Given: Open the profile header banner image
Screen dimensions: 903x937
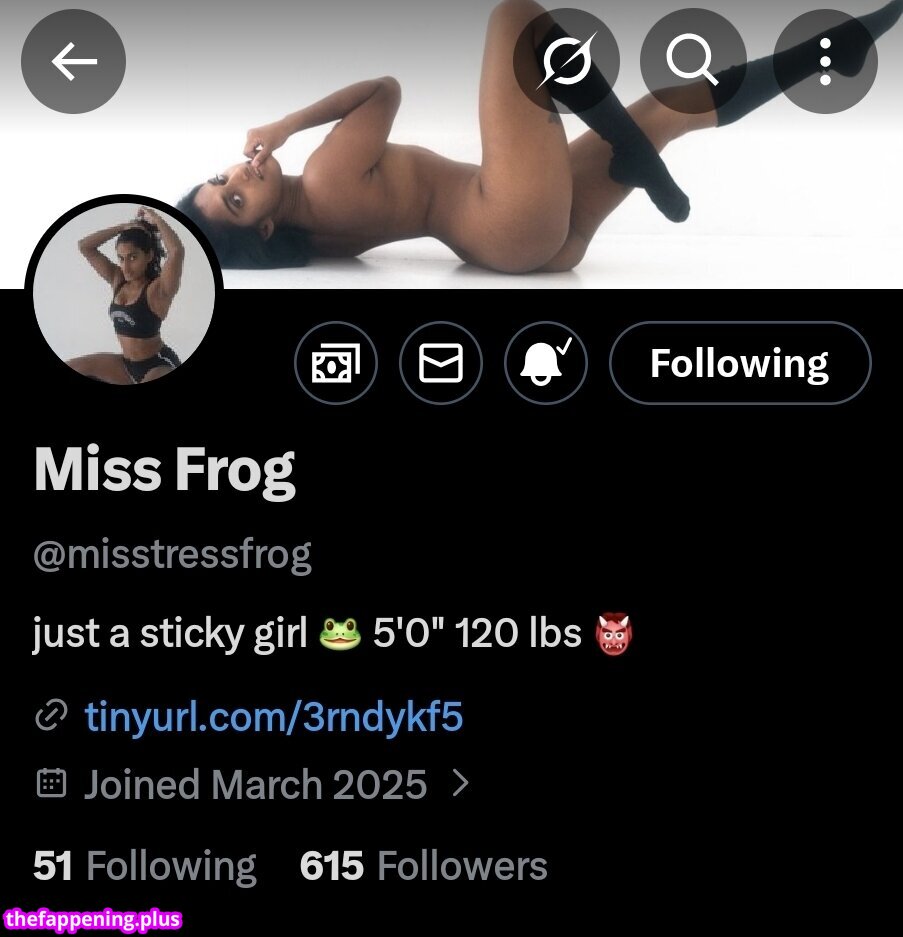Looking at the screenshot, I should pyautogui.click(x=451, y=144).
